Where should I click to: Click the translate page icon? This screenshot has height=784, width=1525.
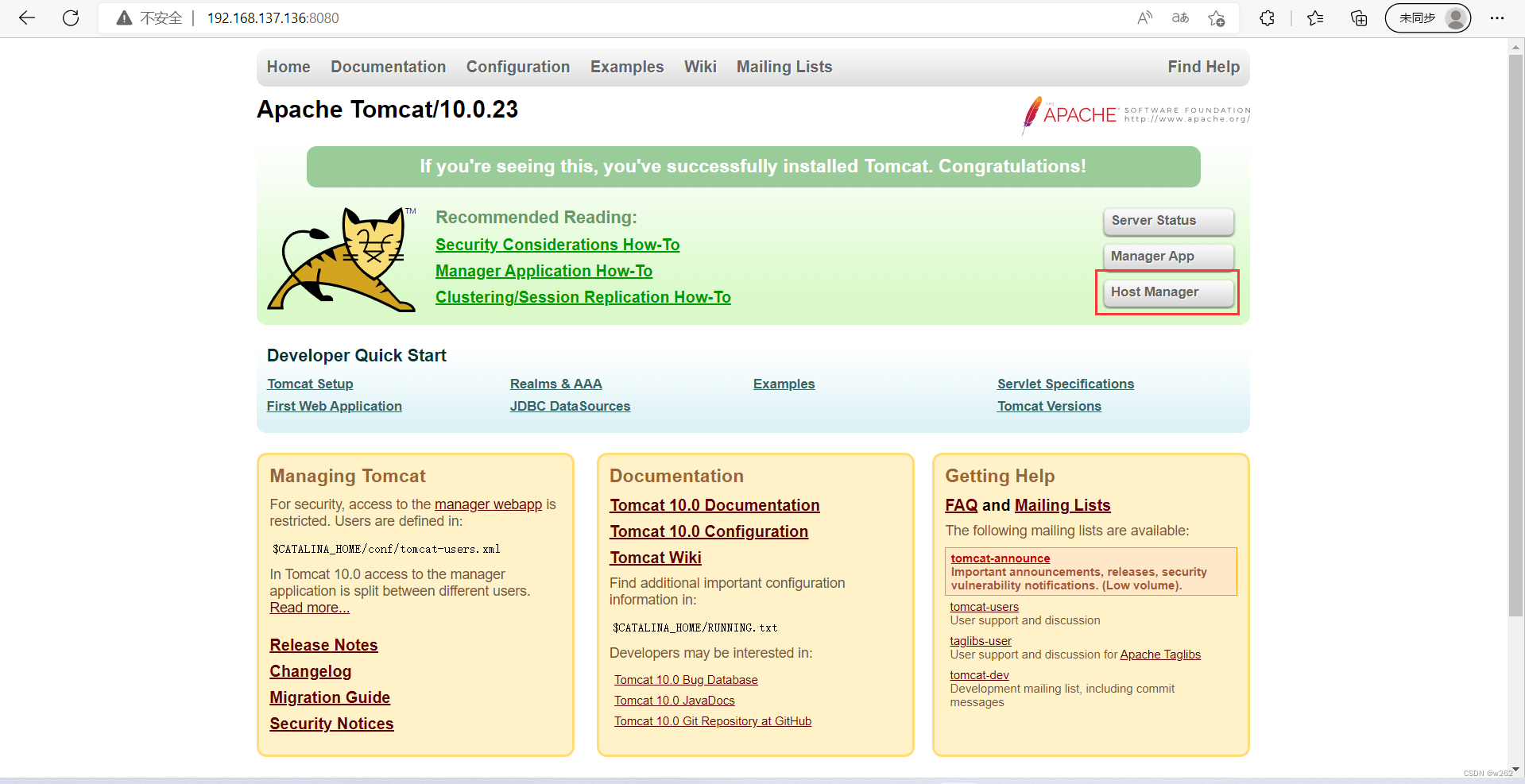click(x=1180, y=17)
